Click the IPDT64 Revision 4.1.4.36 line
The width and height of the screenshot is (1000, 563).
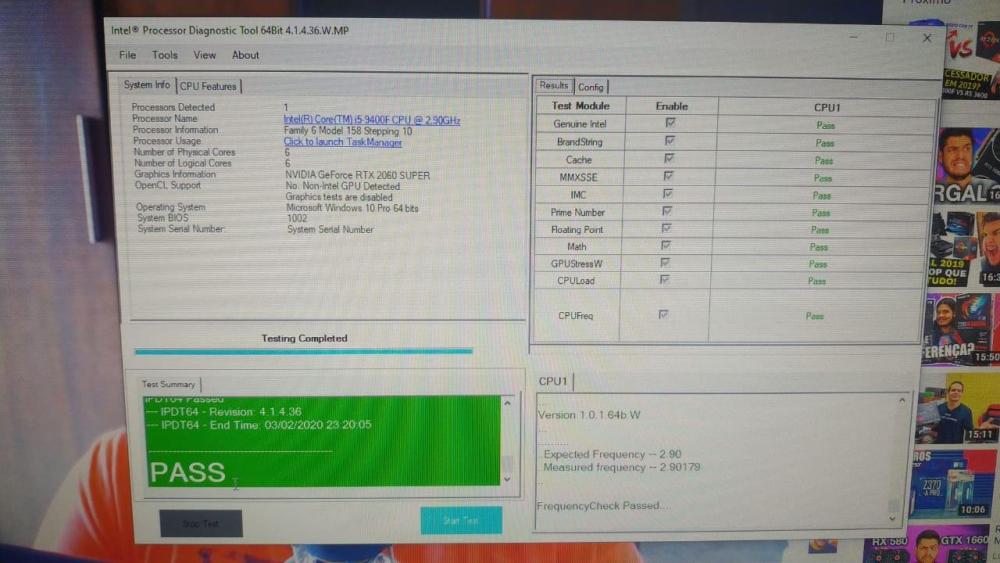(x=224, y=412)
